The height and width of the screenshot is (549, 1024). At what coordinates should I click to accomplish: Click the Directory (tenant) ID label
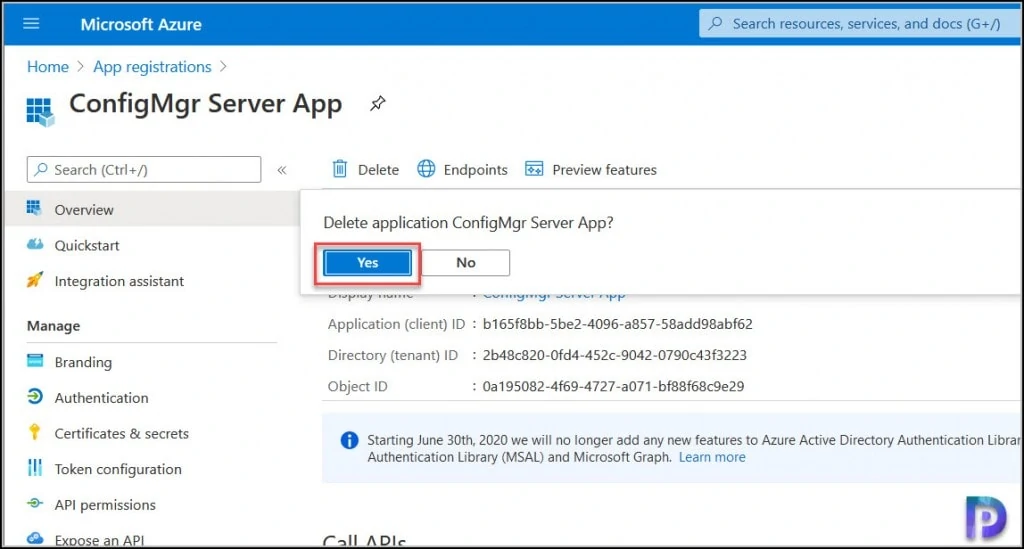(392, 355)
